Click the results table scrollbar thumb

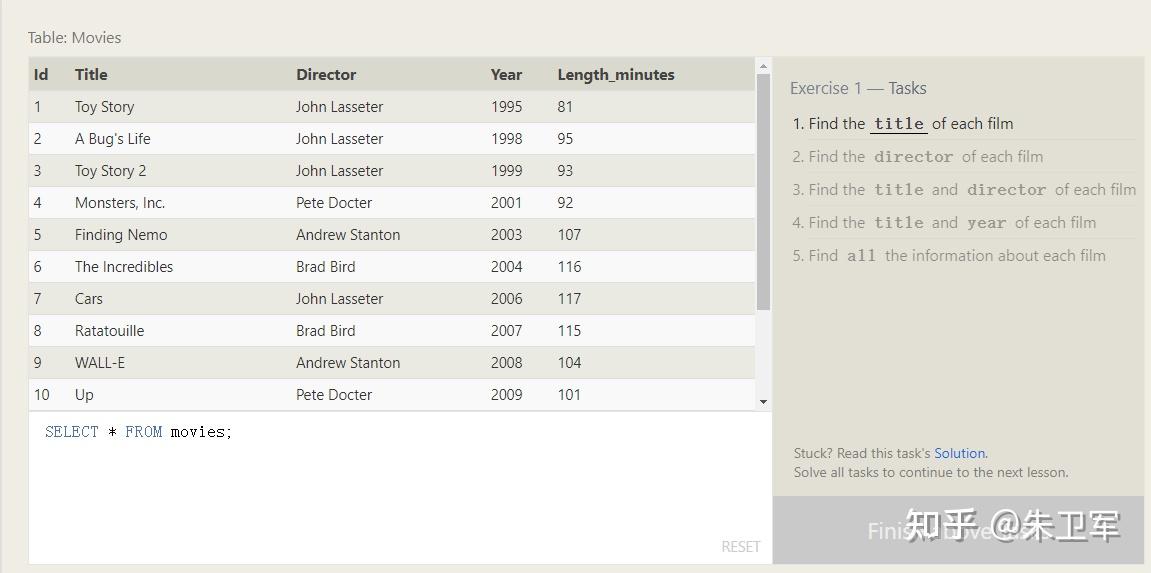763,190
